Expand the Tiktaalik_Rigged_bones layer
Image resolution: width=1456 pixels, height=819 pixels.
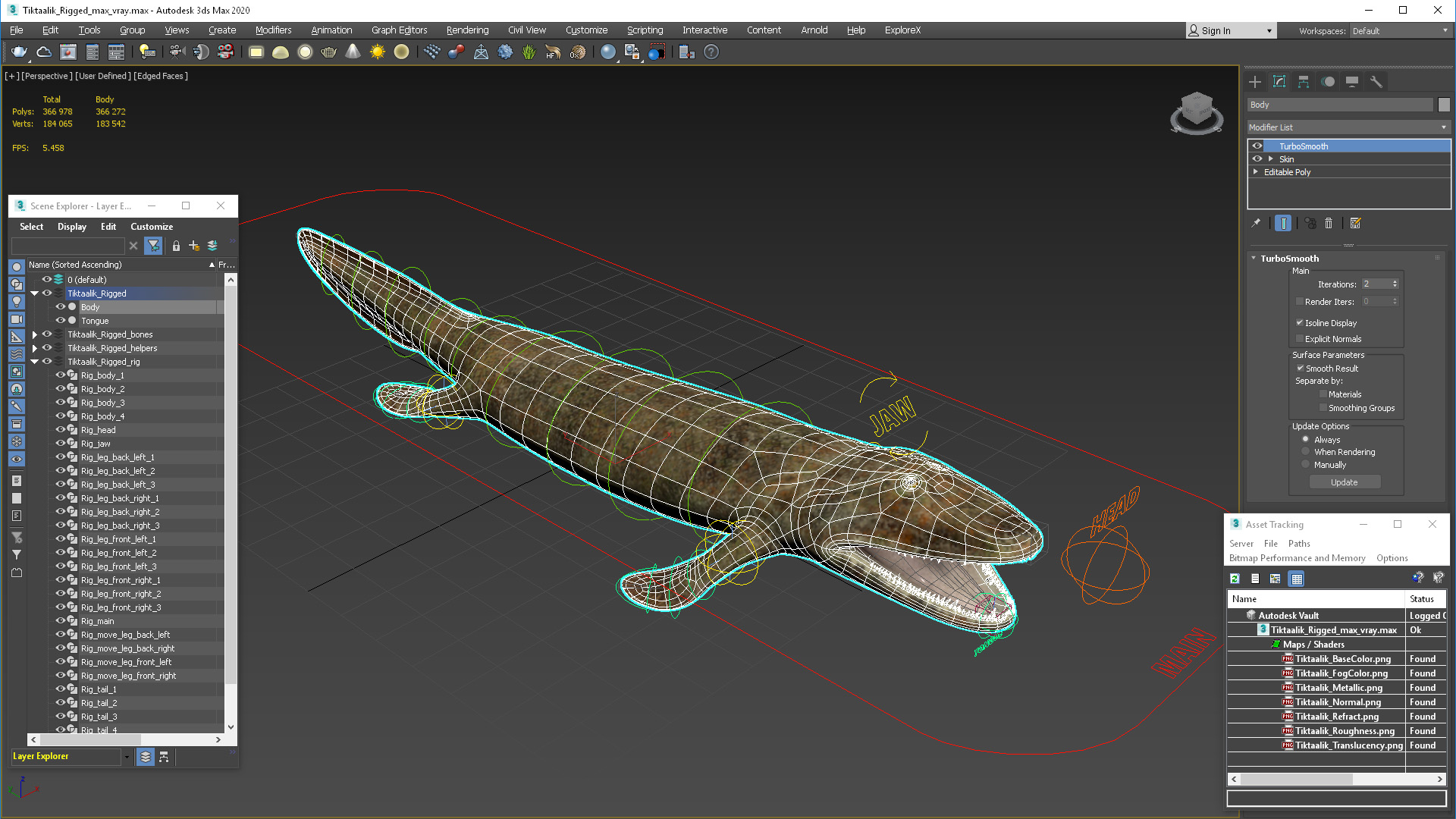(x=34, y=334)
